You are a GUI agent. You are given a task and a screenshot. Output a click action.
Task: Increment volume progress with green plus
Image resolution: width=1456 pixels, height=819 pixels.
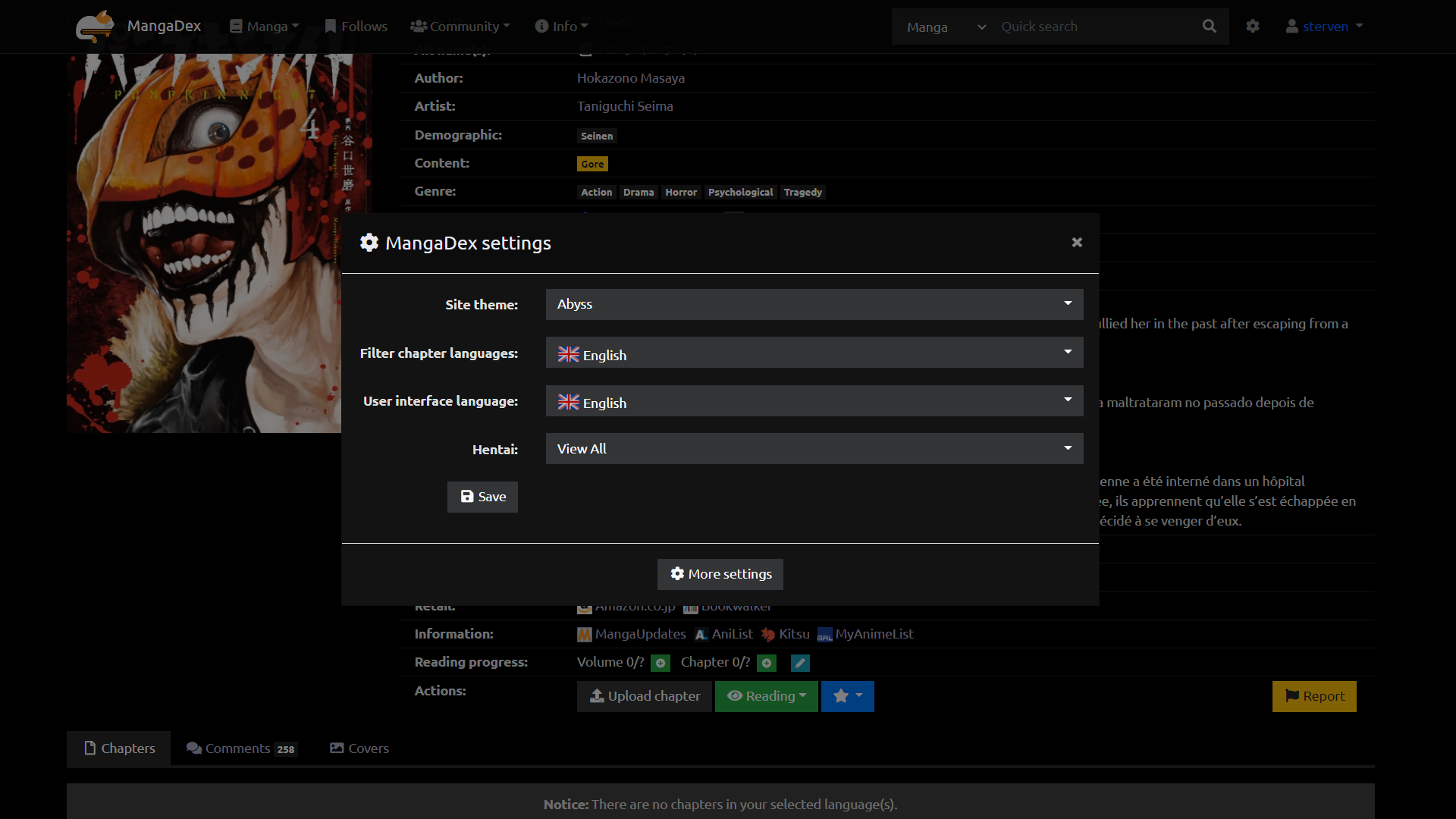click(x=661, y=664)
